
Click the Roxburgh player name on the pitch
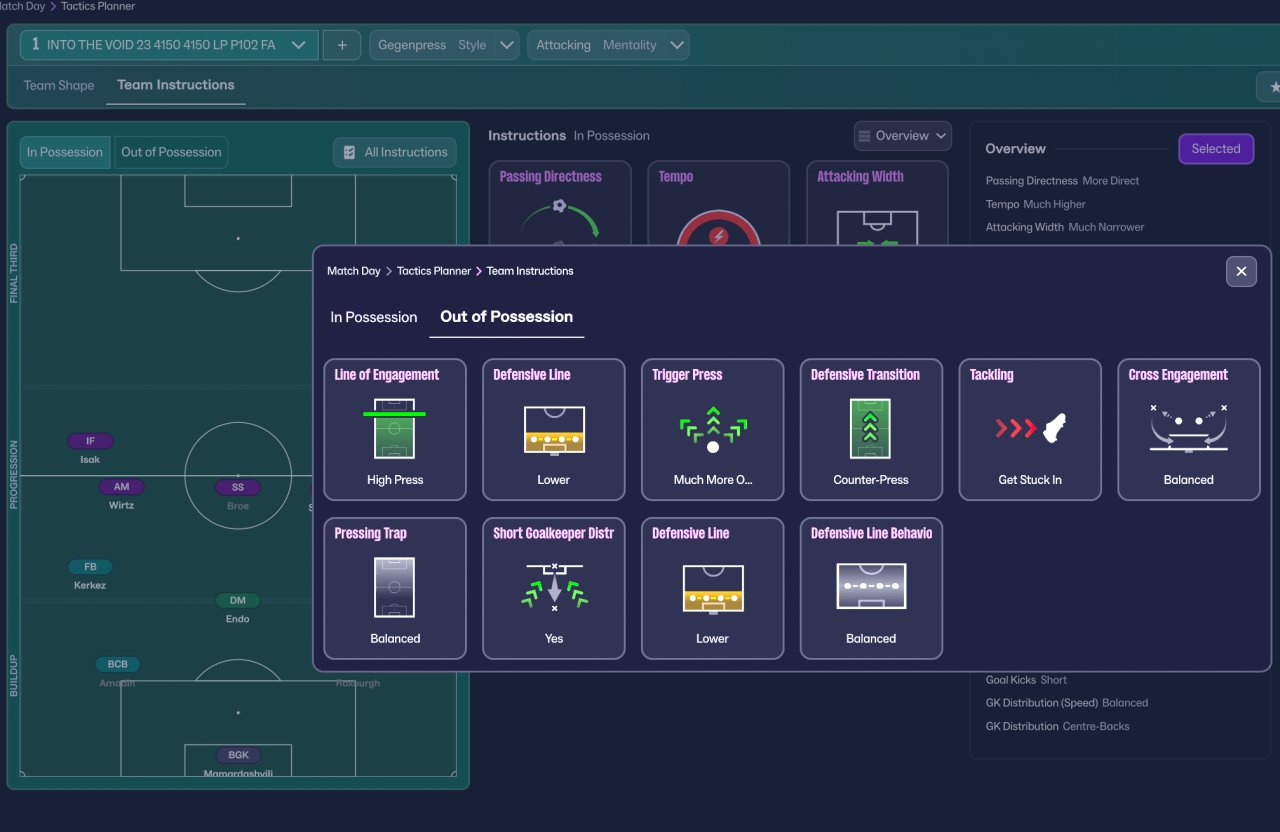click(x=358, y=683)
